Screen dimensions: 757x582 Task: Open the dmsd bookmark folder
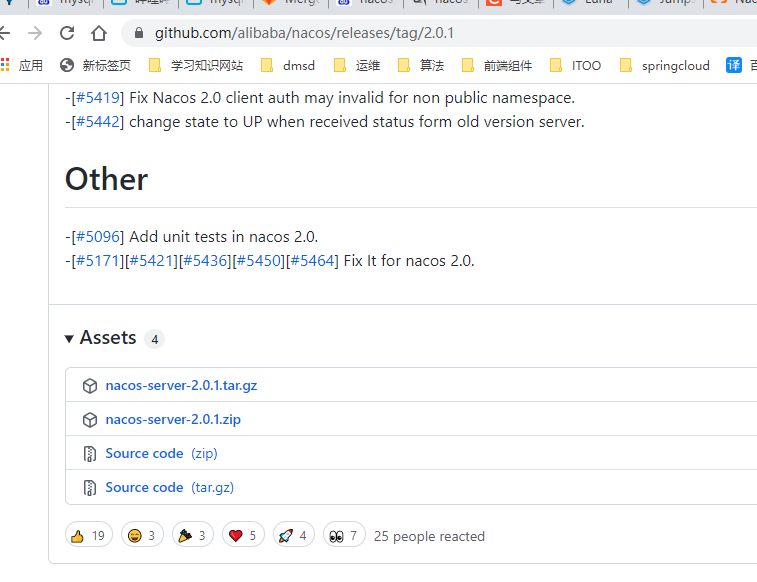(288, 65)
